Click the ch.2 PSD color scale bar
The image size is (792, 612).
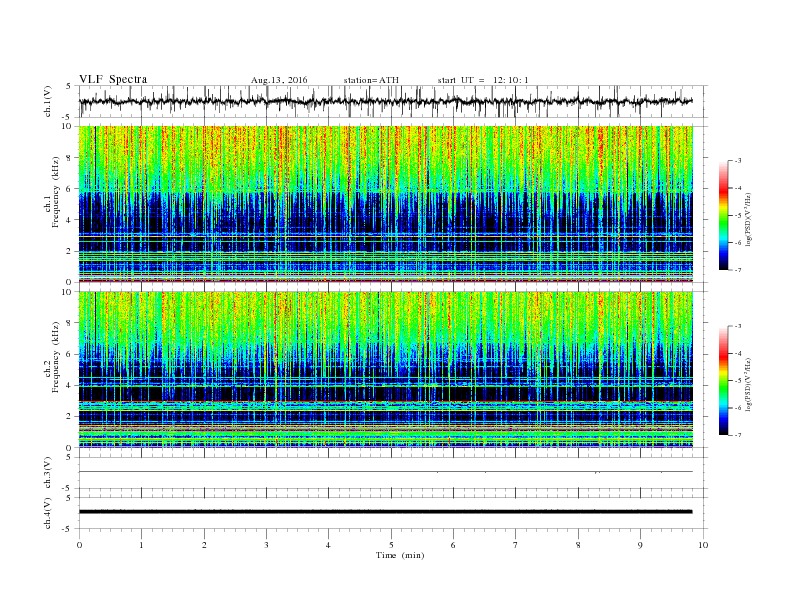723,380
